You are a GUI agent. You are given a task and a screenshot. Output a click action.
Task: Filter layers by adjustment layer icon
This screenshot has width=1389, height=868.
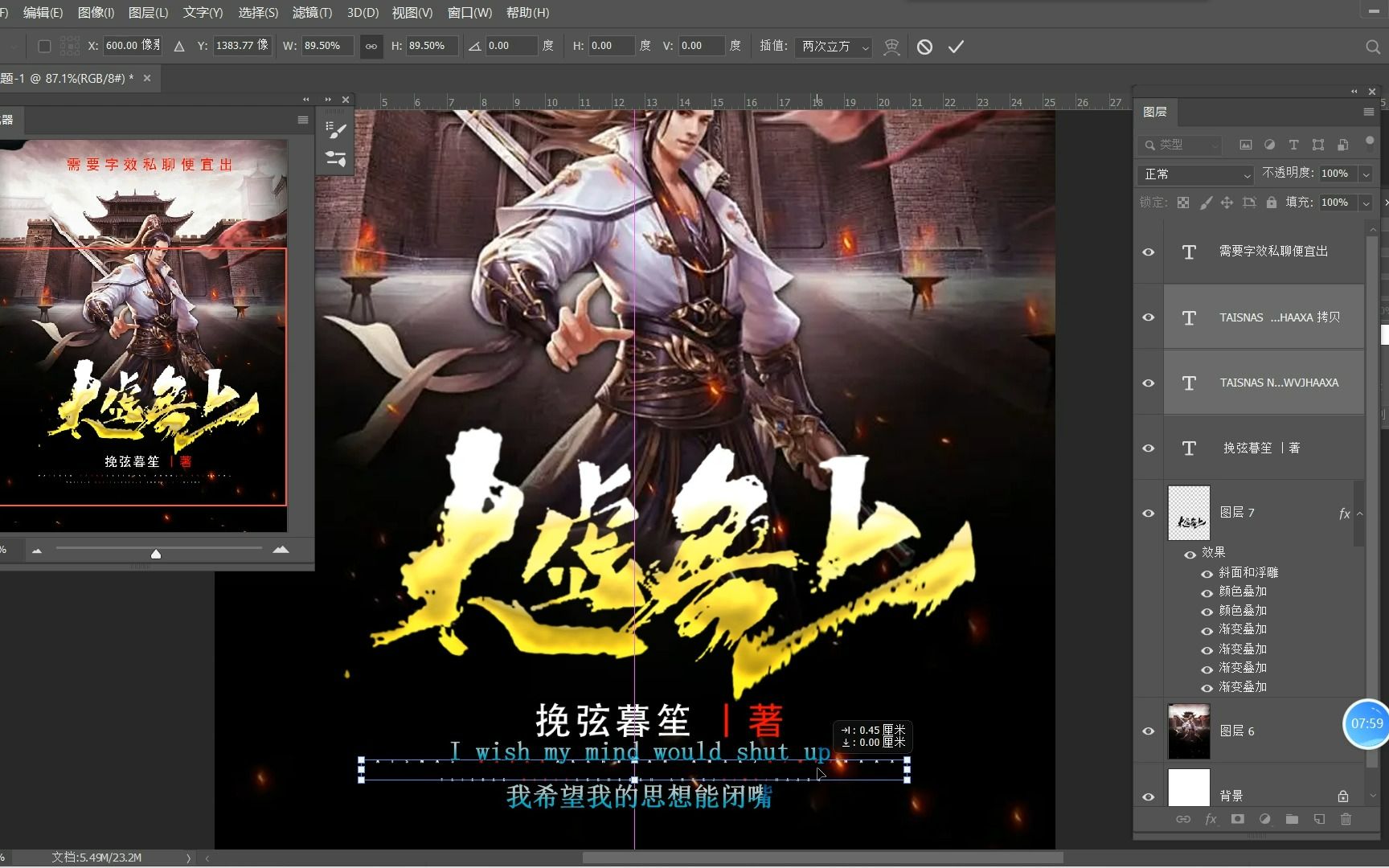(x=1269, y=145)
